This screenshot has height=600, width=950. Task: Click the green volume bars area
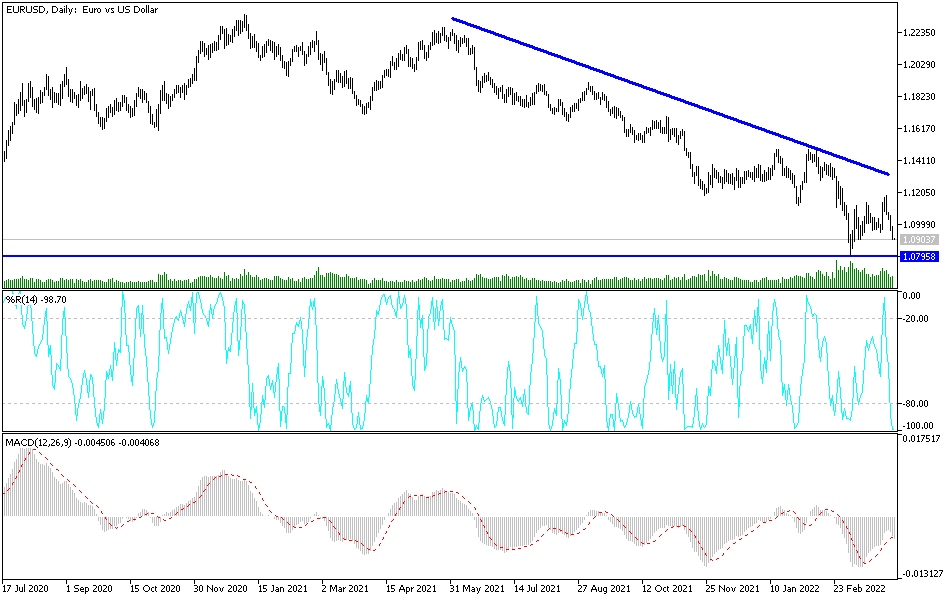click(x=450, y=280)
